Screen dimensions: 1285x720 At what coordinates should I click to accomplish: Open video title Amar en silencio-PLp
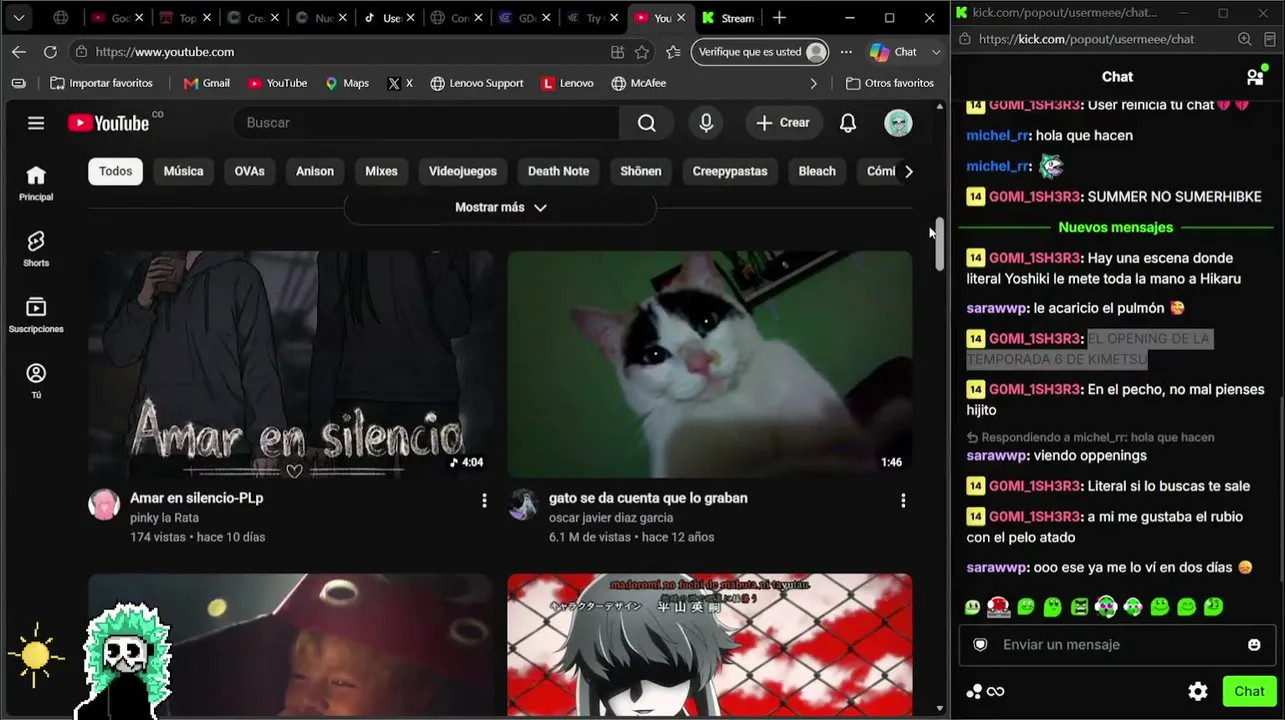[197, 498]
